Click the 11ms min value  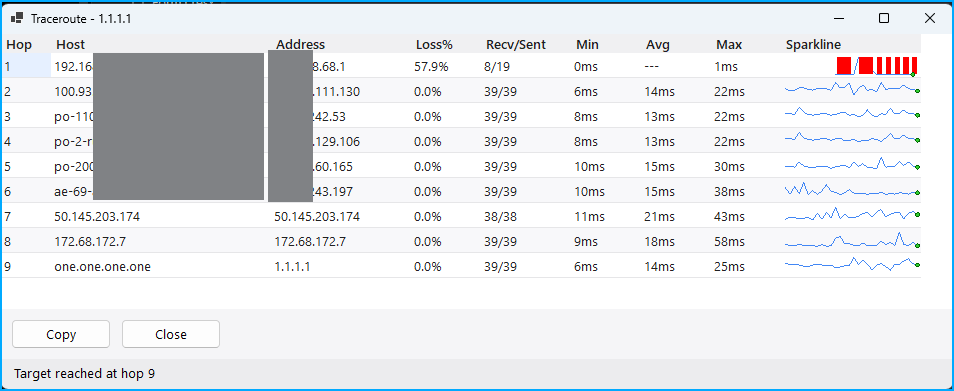(589, 216)
